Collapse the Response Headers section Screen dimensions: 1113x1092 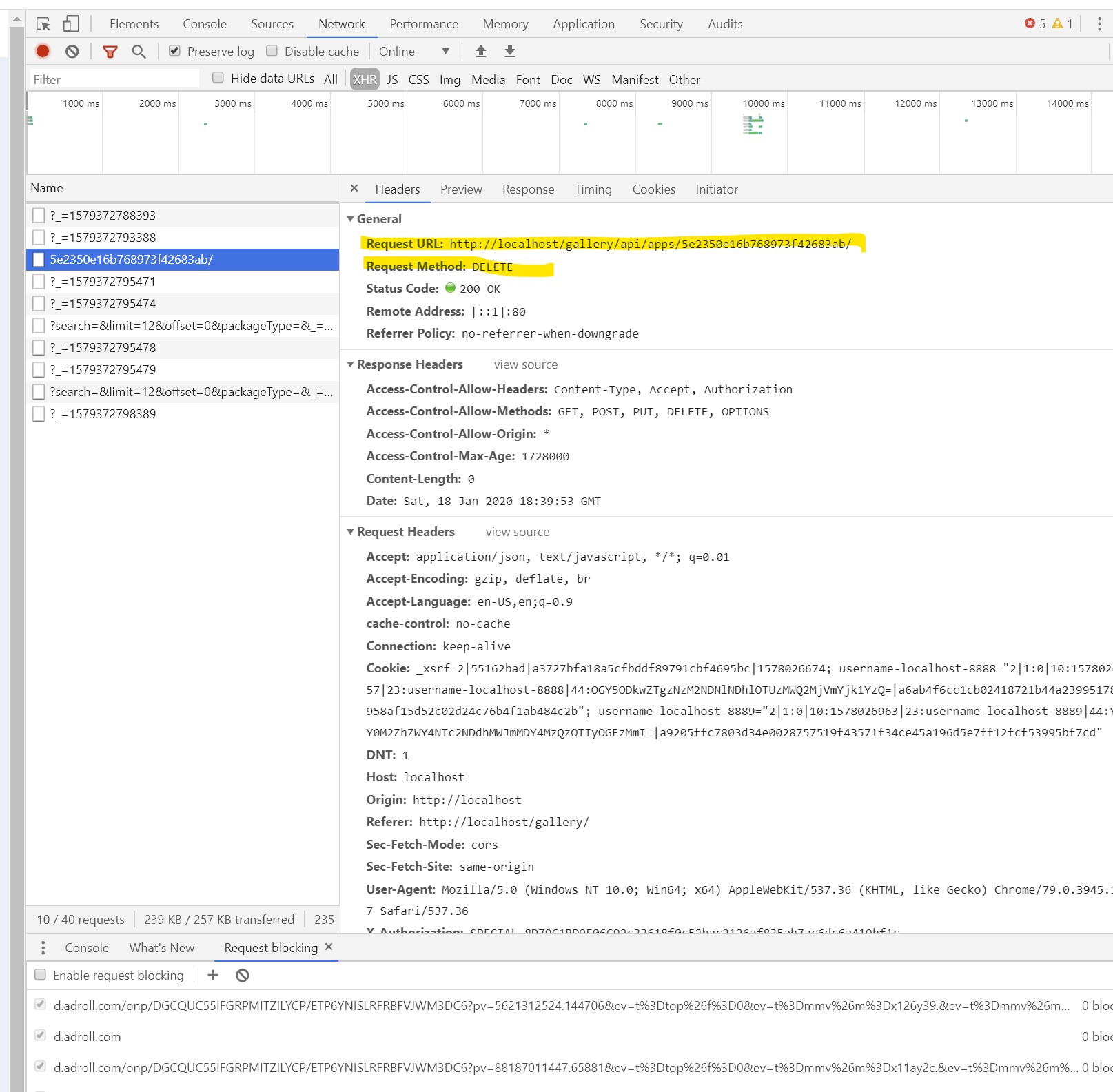[x=351, y=364]
